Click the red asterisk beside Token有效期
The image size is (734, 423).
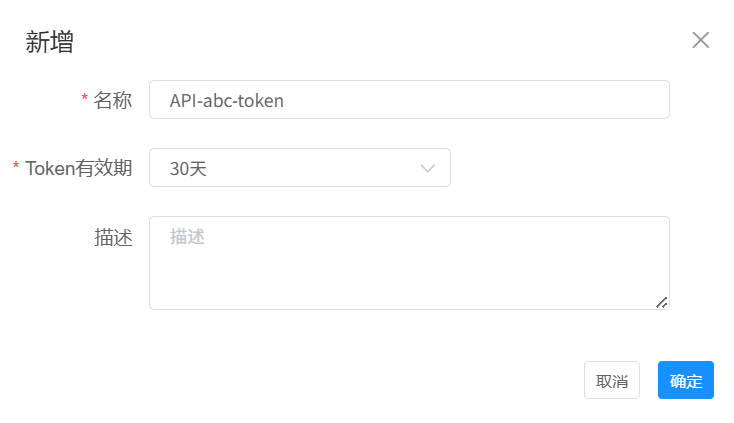[x=16, y=168]
